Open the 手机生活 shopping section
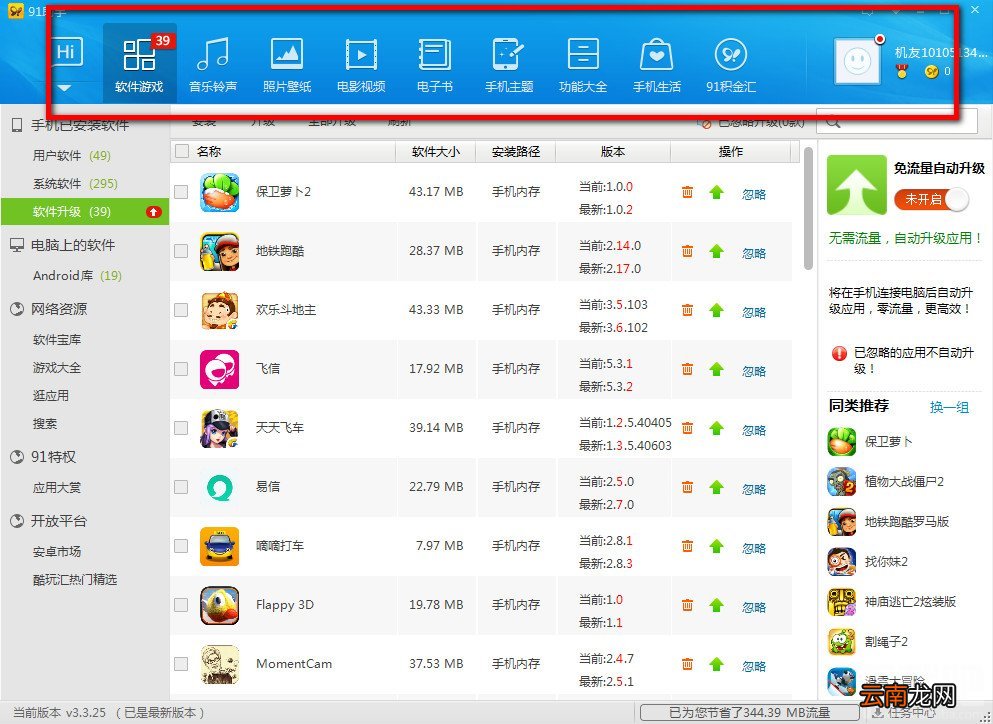The width and height of the screenshot is (993, 724). point(657,63)
